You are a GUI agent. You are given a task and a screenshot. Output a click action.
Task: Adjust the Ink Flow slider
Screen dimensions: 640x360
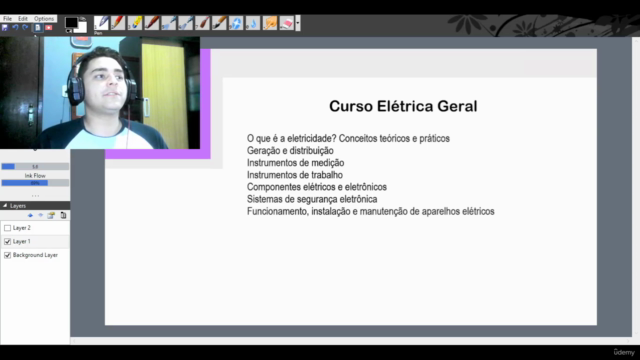tap(35, 183)
